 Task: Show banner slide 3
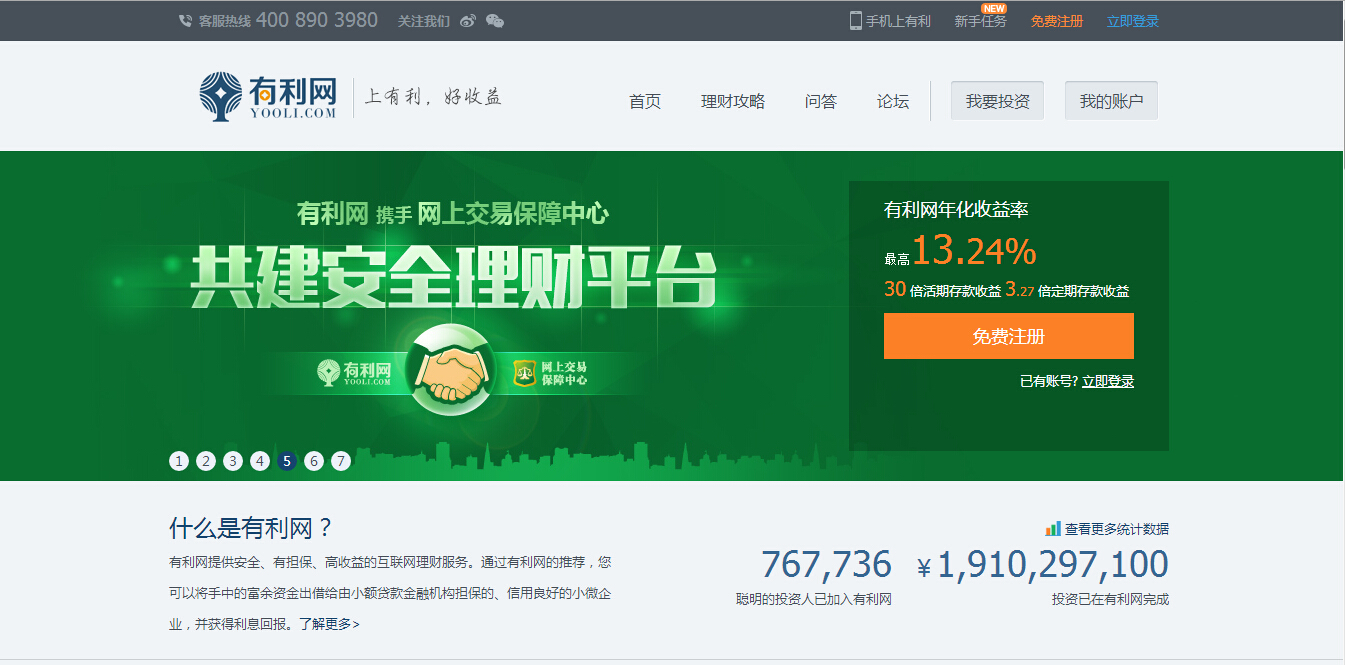(x=233, y=461)
